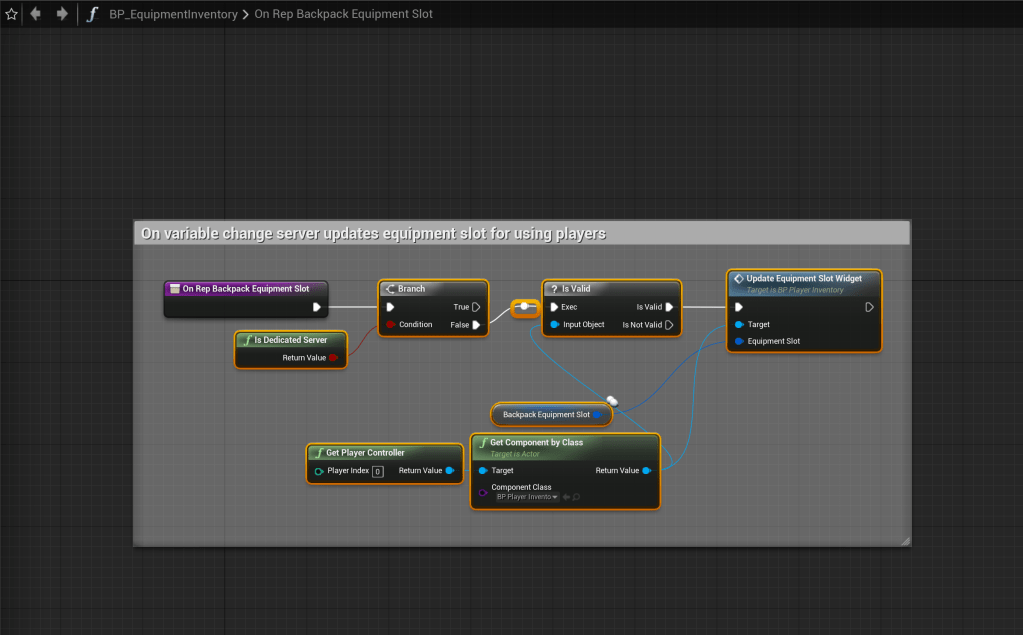The height and width of the screenshot is (635, 1023).
Task: Click the browse magnifier beside Component Class
Action: tap(577, 497)
